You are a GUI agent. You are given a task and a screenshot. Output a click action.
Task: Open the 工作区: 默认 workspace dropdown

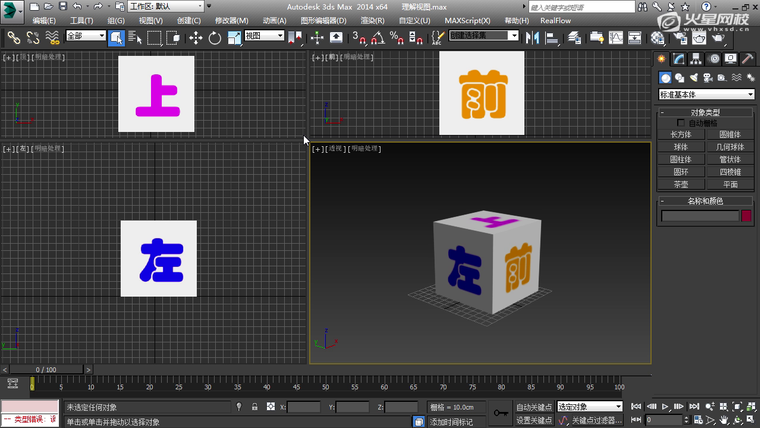coord(164,6)
